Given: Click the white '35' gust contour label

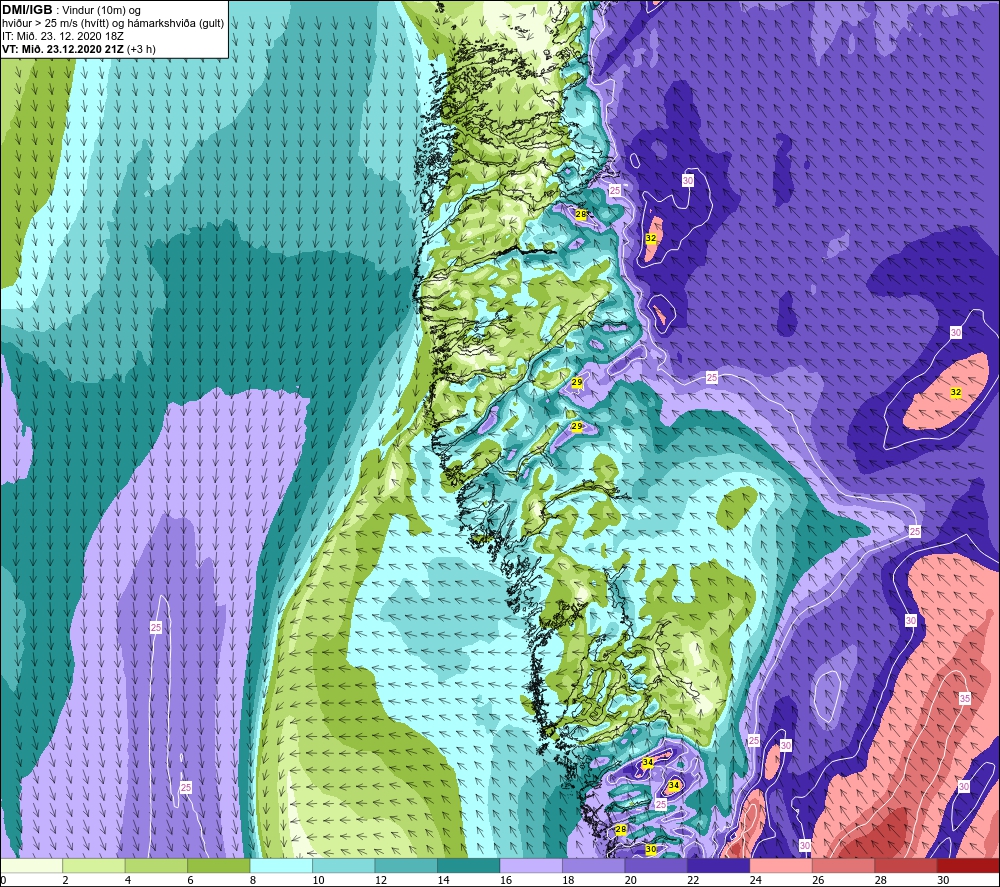Looking at the screenshot, I should [964, 698].
